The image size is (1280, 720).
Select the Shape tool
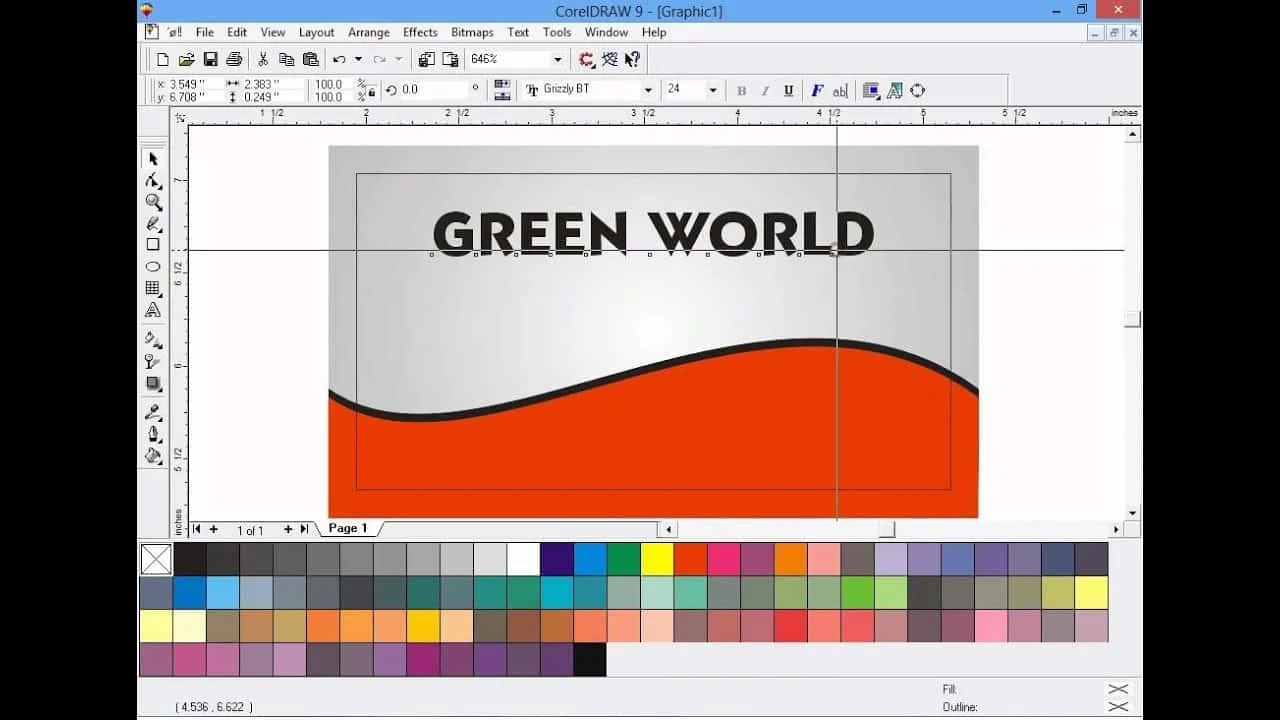tap(153, 180)
